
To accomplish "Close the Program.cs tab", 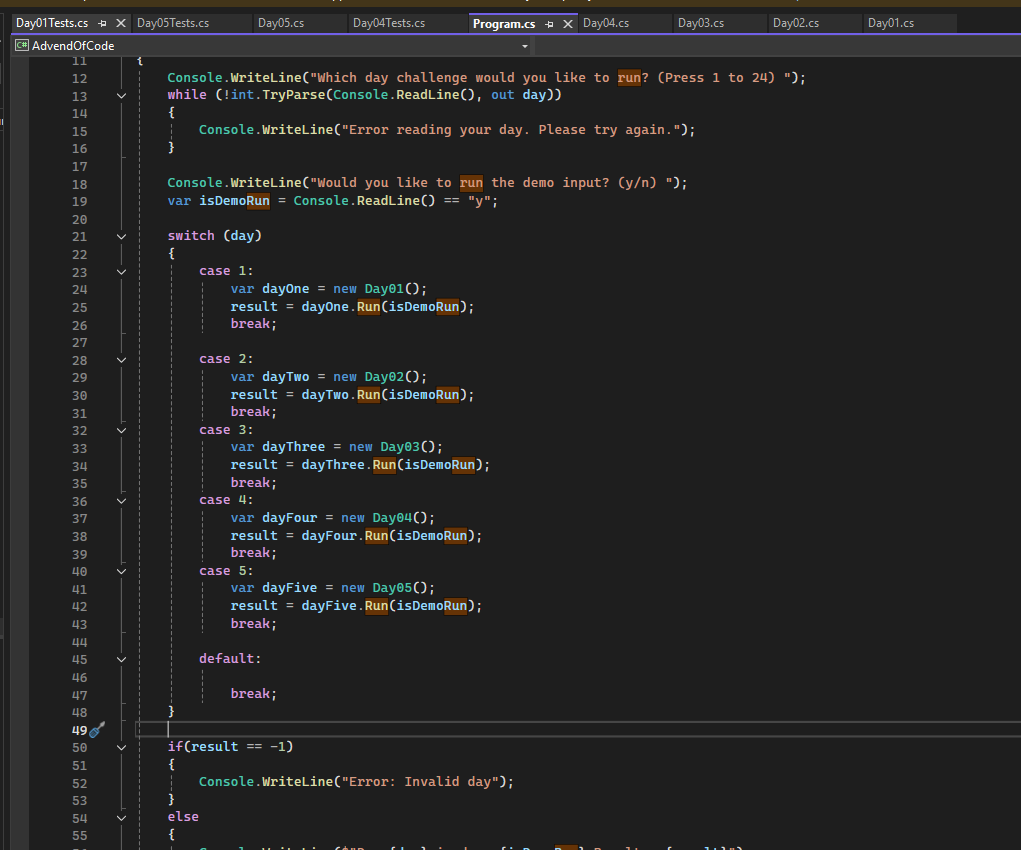I will 568,24.
